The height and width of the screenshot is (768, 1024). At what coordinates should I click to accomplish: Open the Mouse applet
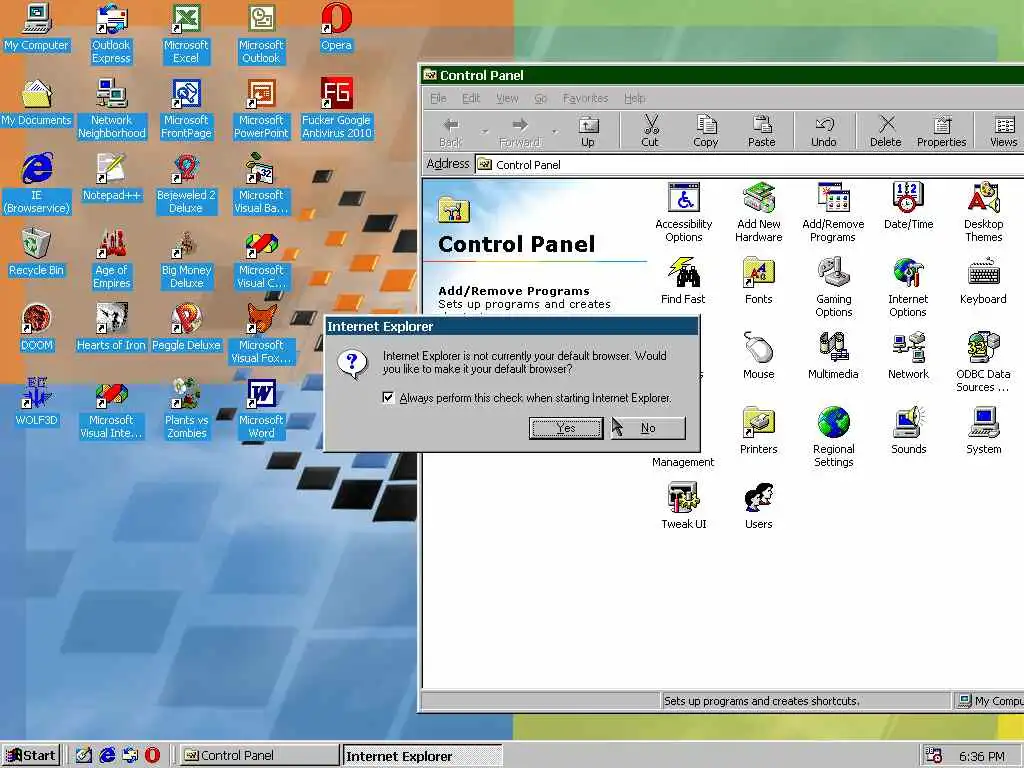[x=758, y=357]
